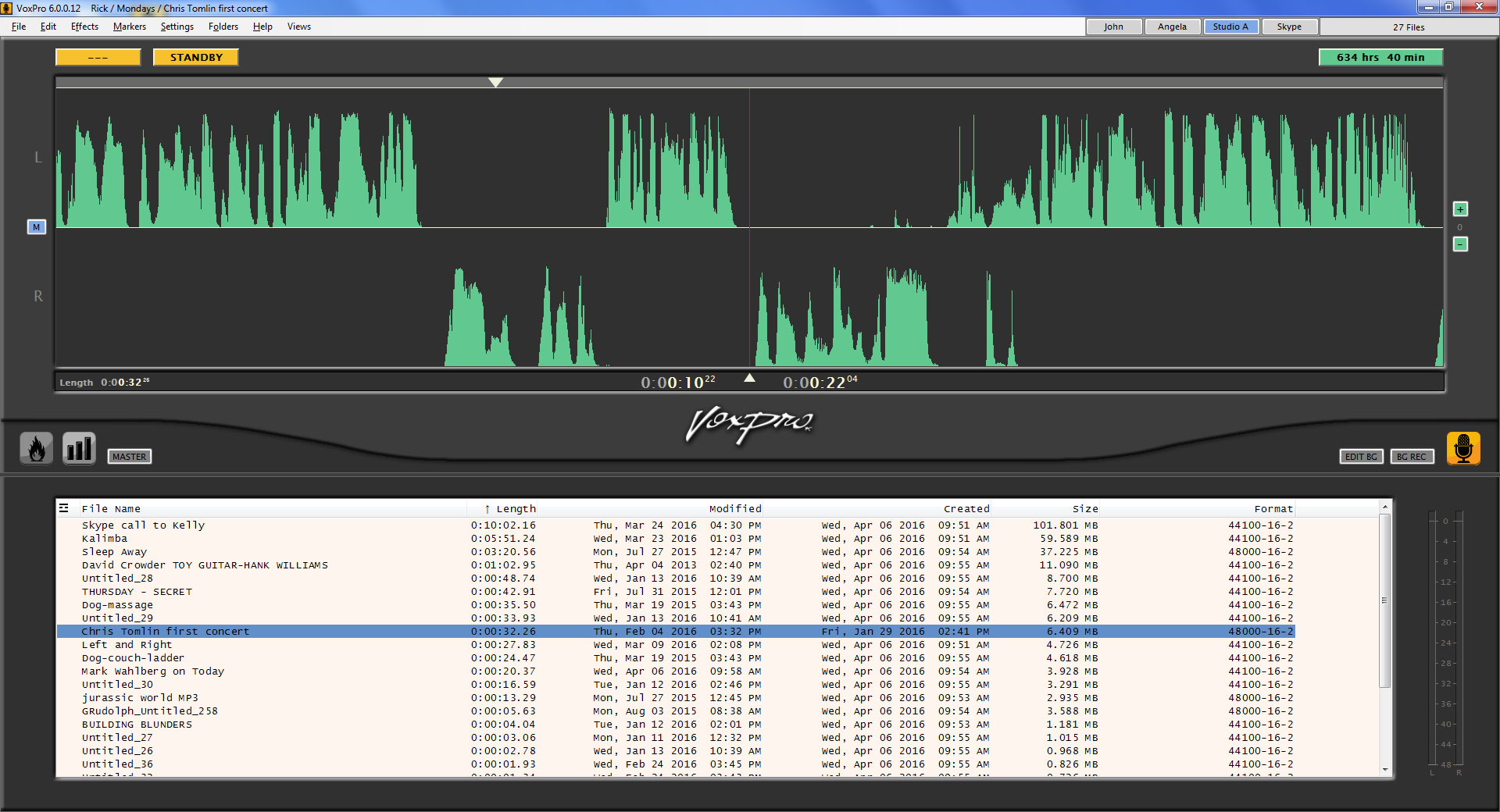Toggle the BG REC button
The image size is (1500, 812).
1411,457
